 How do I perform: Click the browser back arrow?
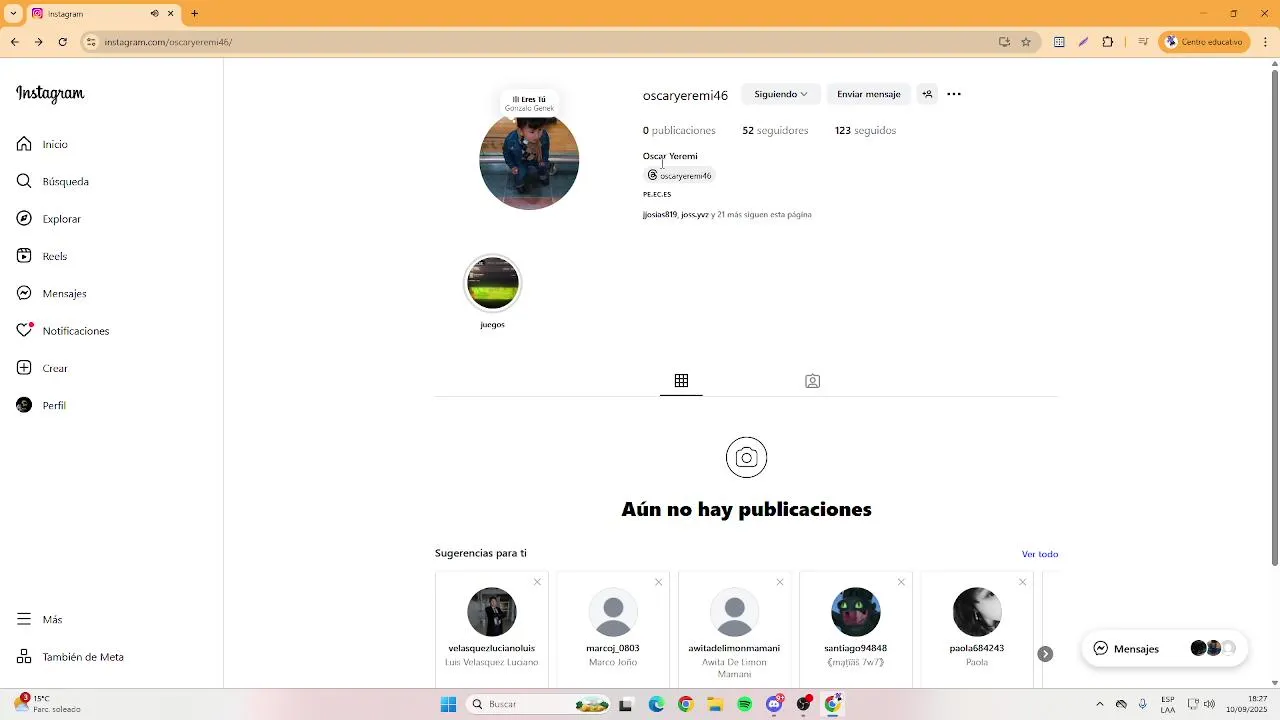[x=14, y=42]
